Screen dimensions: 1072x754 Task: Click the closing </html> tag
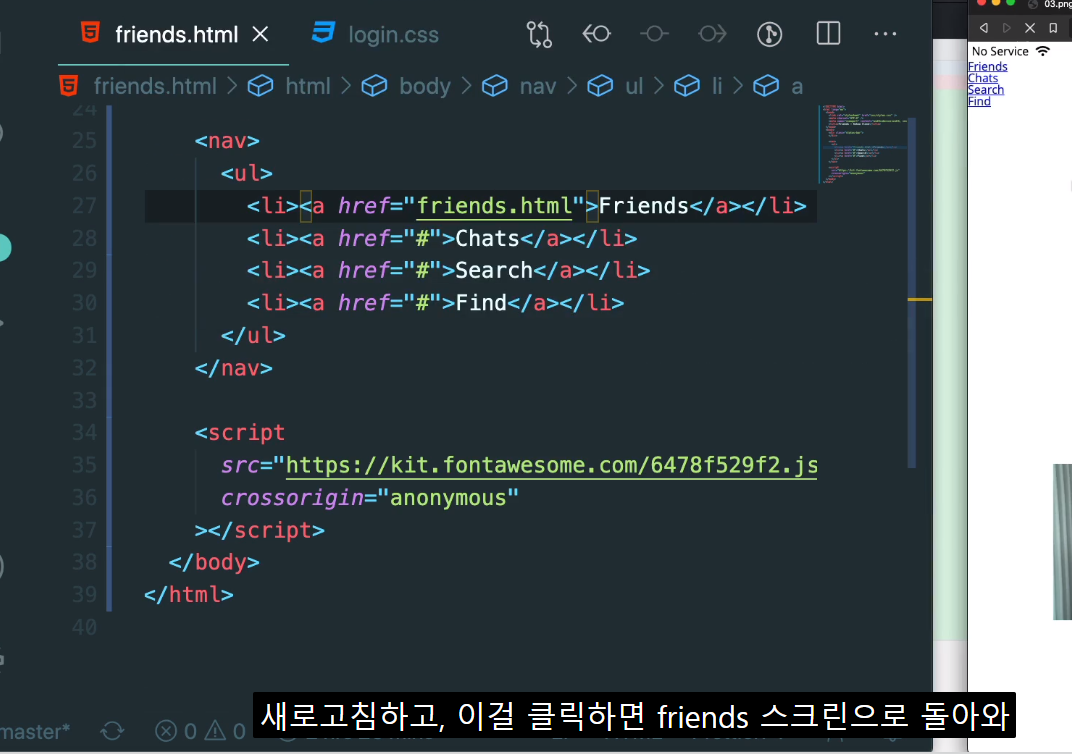click(189, 595)
